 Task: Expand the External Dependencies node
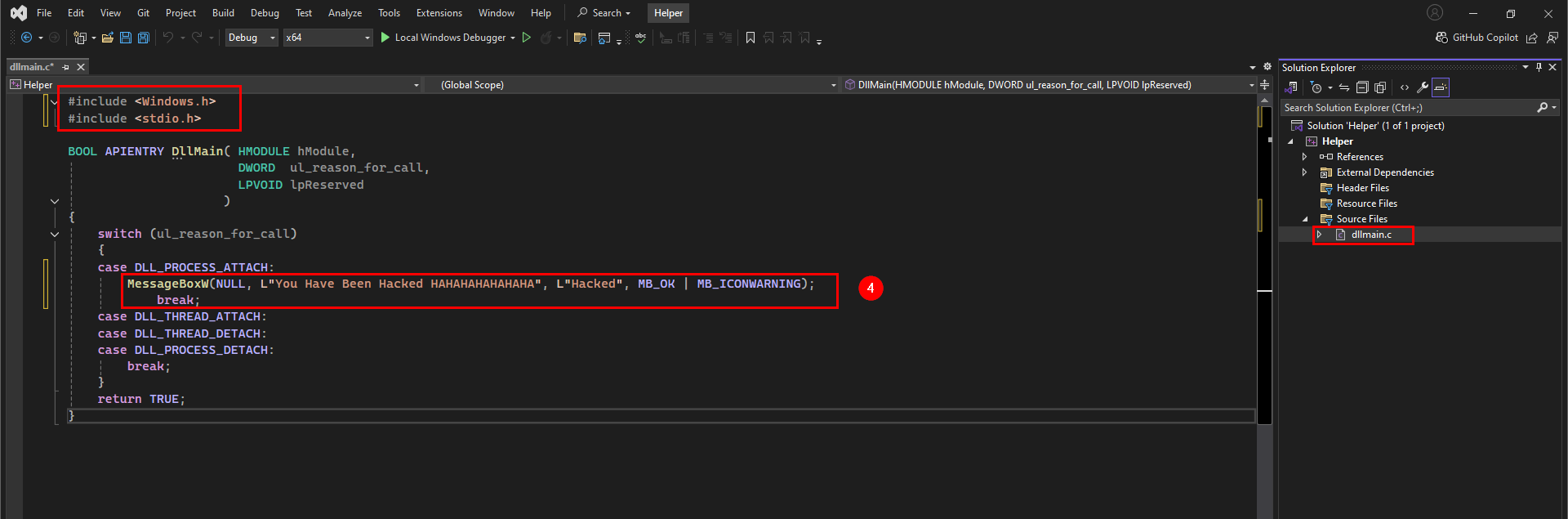1304,172
